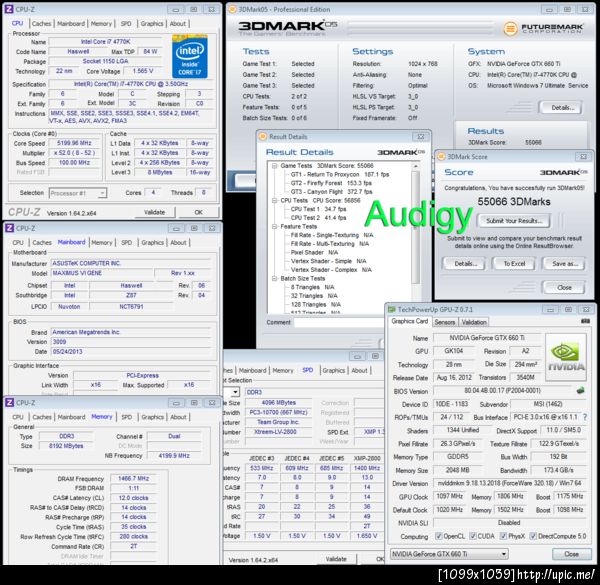Open system Details in the 3DMark05 System panel

562,108
